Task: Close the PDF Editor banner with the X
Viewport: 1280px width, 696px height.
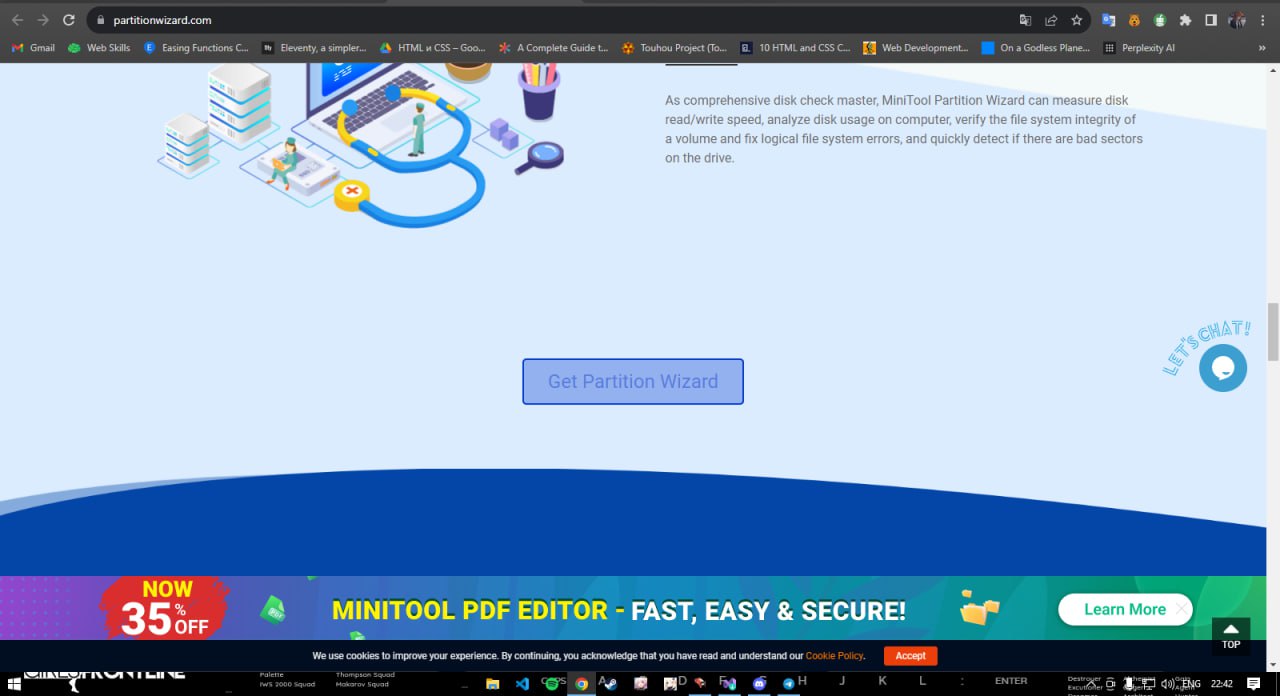Action: (1182, 608)
